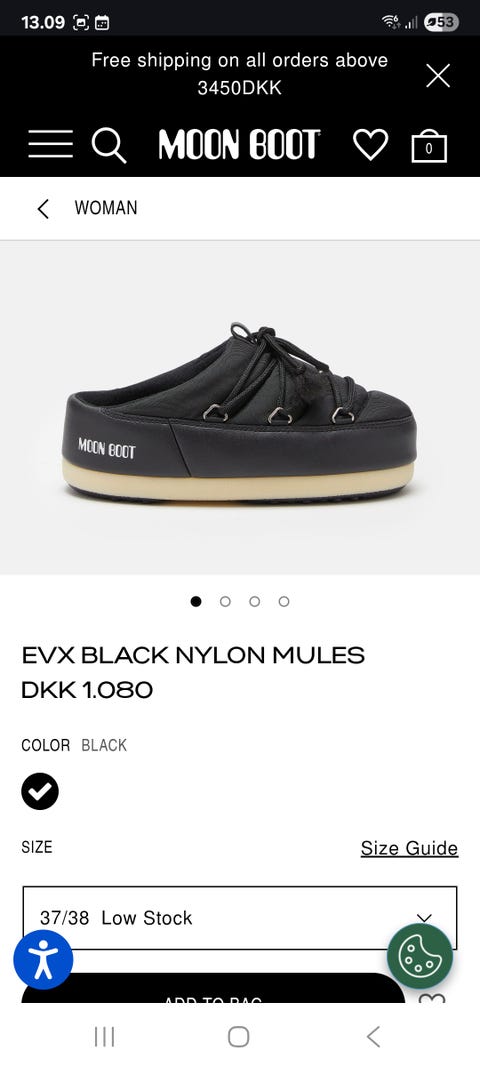Open the WOMAN category breadcrumb
Image resolution: width=480 pixels, height=1067 pixels.
(x=106, y=208)
